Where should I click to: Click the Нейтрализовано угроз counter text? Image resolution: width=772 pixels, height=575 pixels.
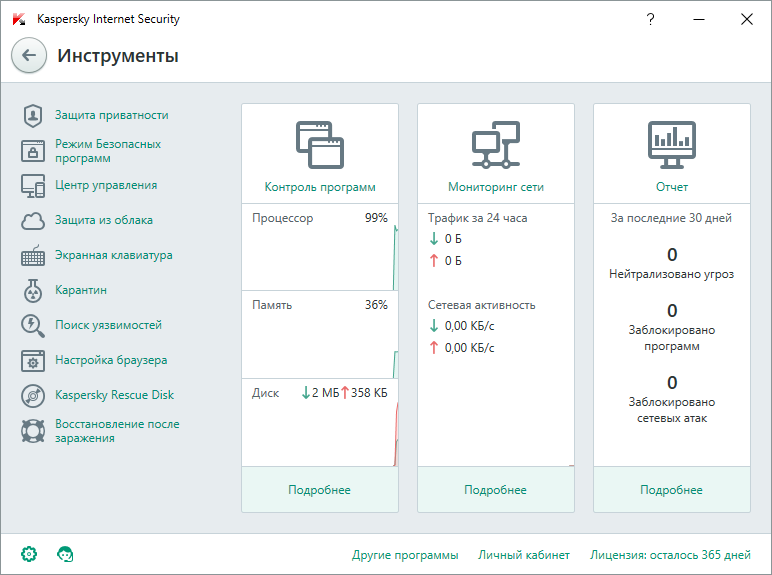coord(672,274)
